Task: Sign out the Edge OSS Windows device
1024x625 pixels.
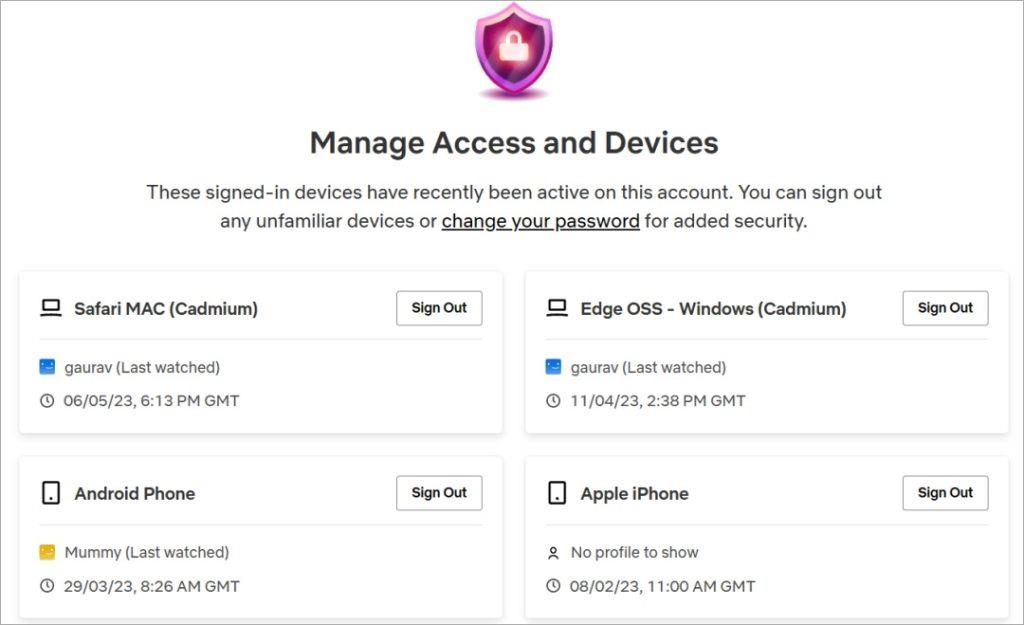Action: pos(945,308)
